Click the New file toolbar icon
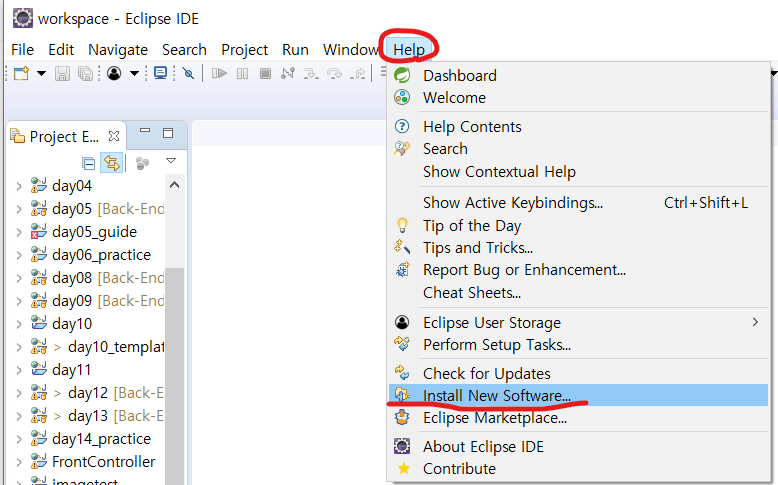This screenshot has height=485, width=778. pos(21,74)
